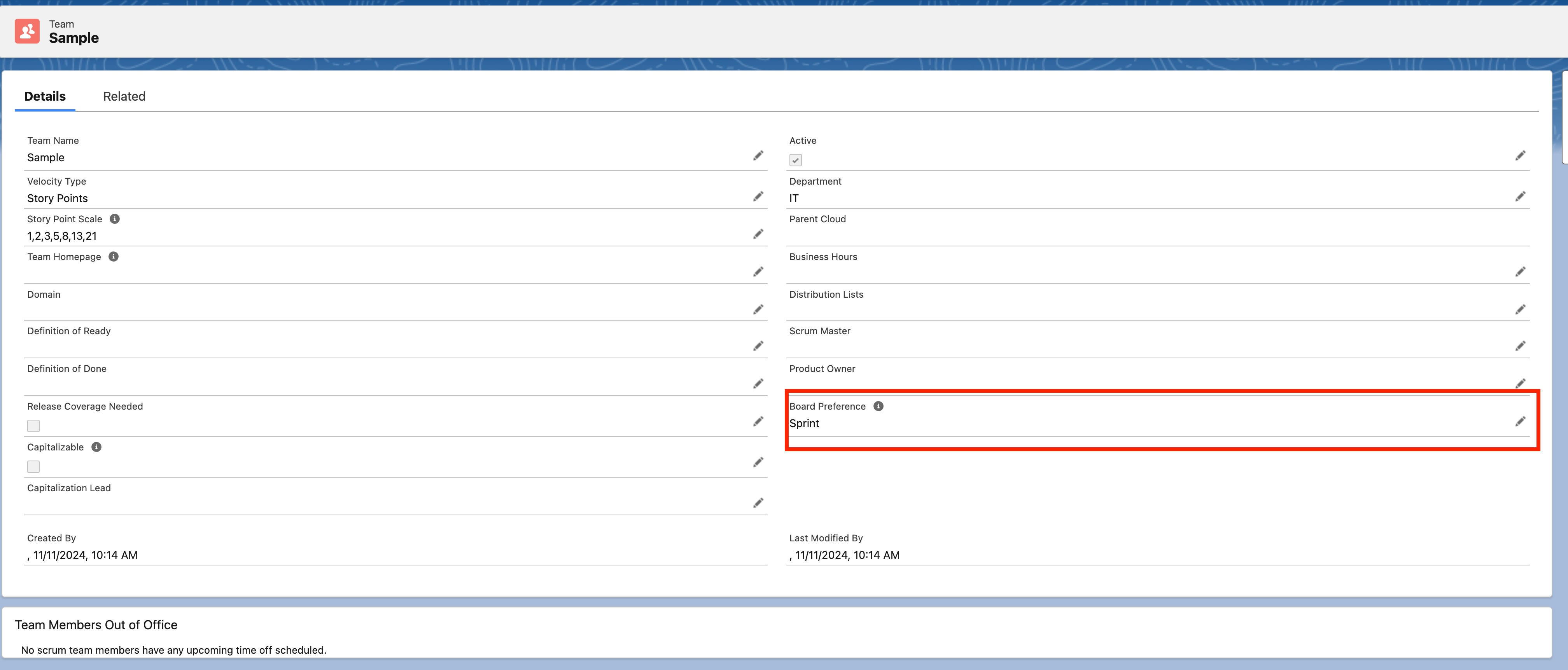Select the Details tab

(44, 96)
